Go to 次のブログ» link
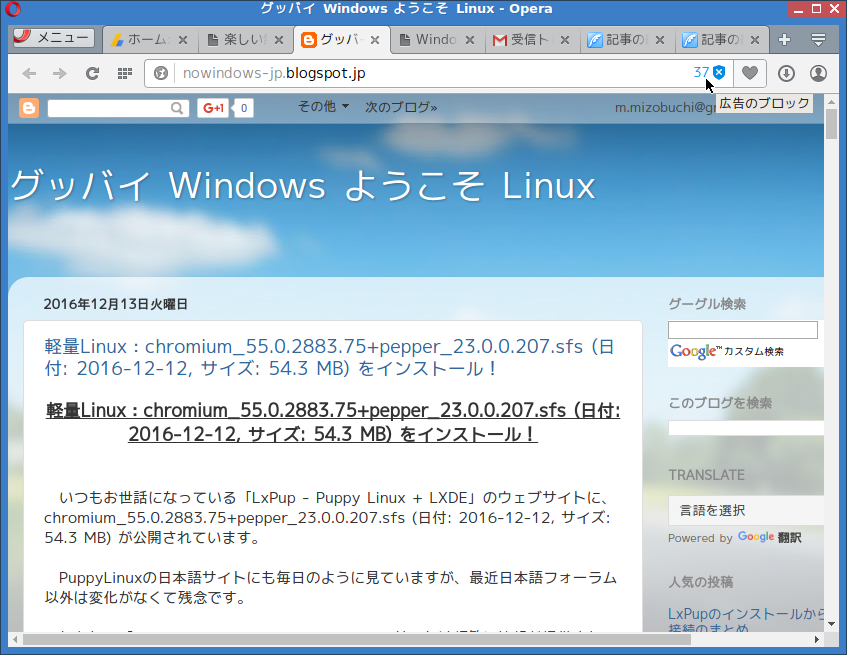This screenshot has height=655, width=847. point(401,107)
